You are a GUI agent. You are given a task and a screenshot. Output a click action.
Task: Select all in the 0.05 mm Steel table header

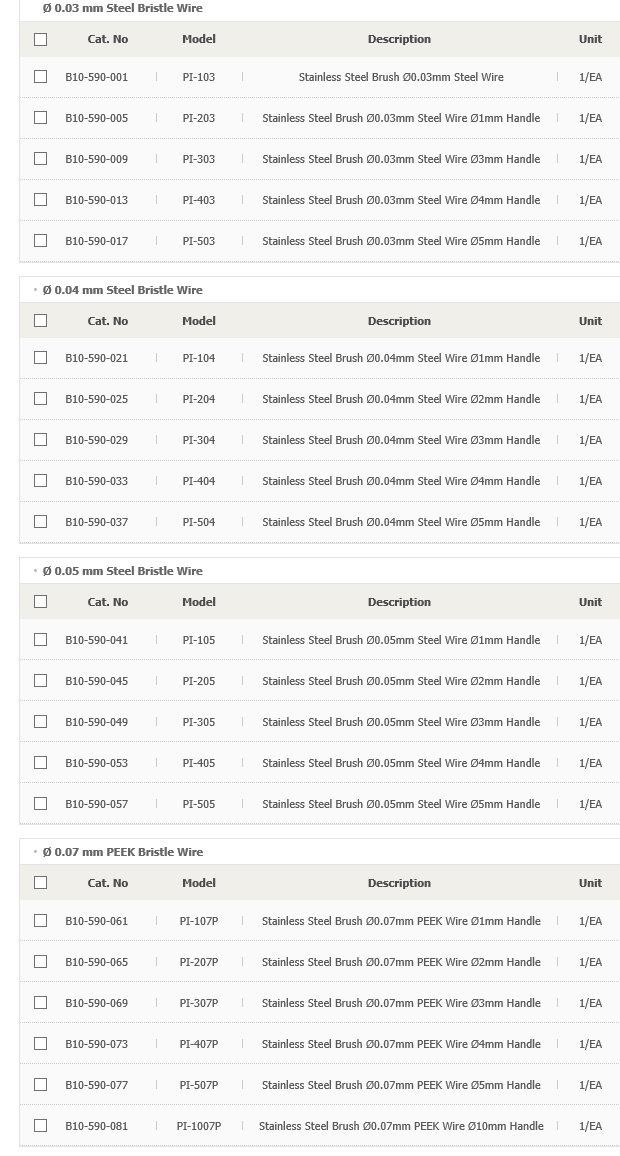(41, 602)
